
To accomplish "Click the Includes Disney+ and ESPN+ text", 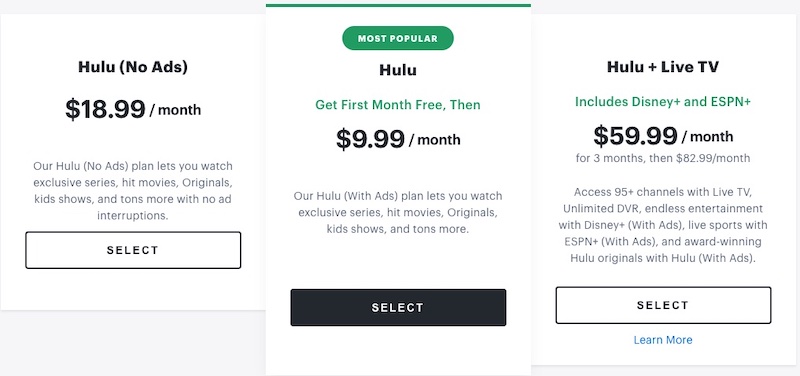I will pyautogui.click(x=663, y=102).
